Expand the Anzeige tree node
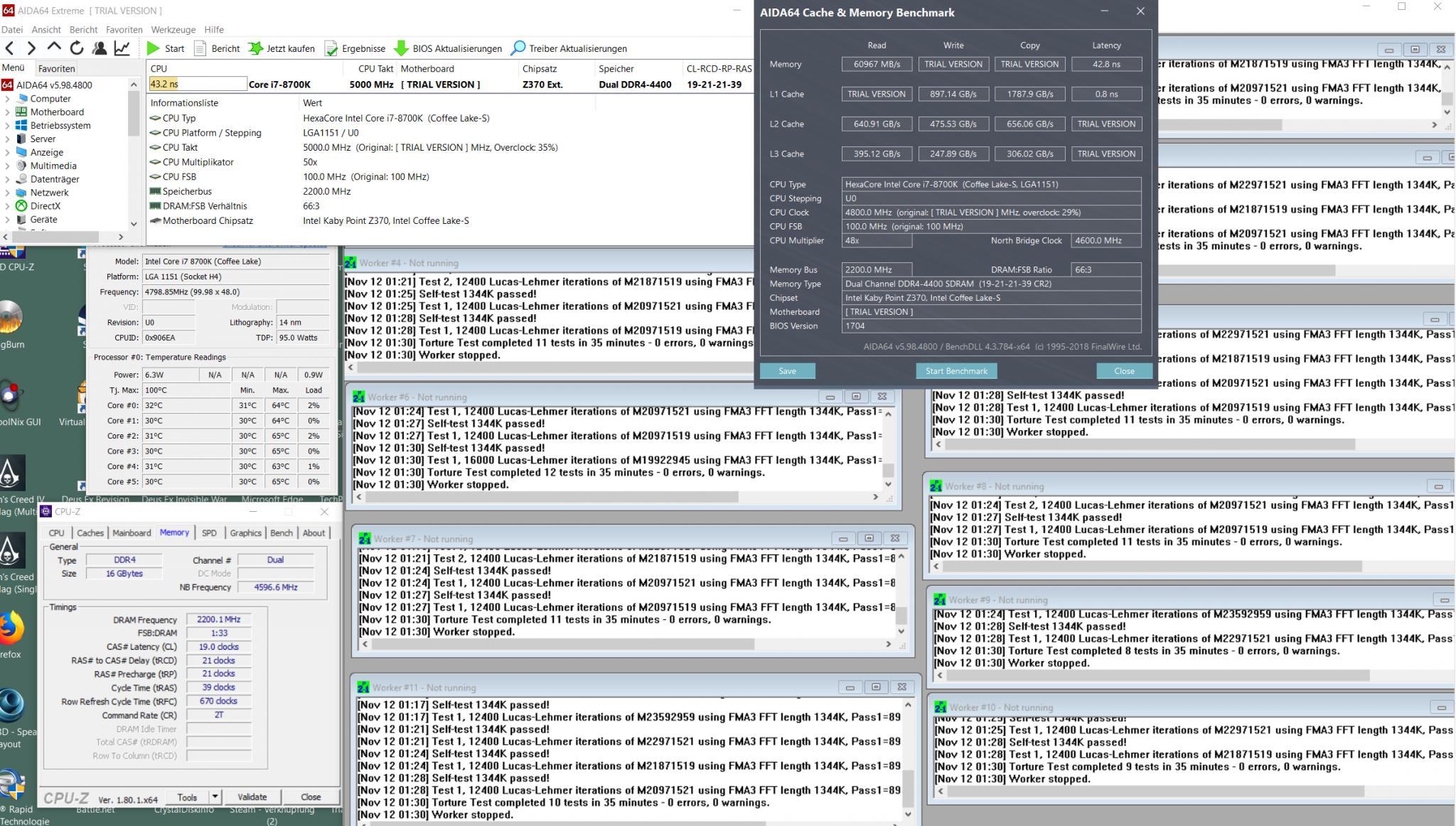Viewport: 1456px width, 826px height. 8,153
